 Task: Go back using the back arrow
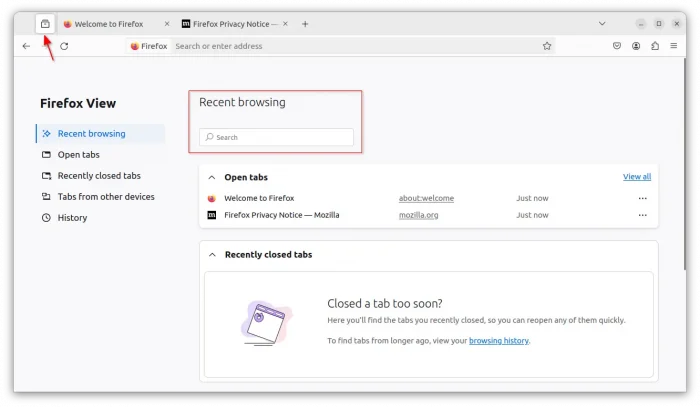coord(26,46)
